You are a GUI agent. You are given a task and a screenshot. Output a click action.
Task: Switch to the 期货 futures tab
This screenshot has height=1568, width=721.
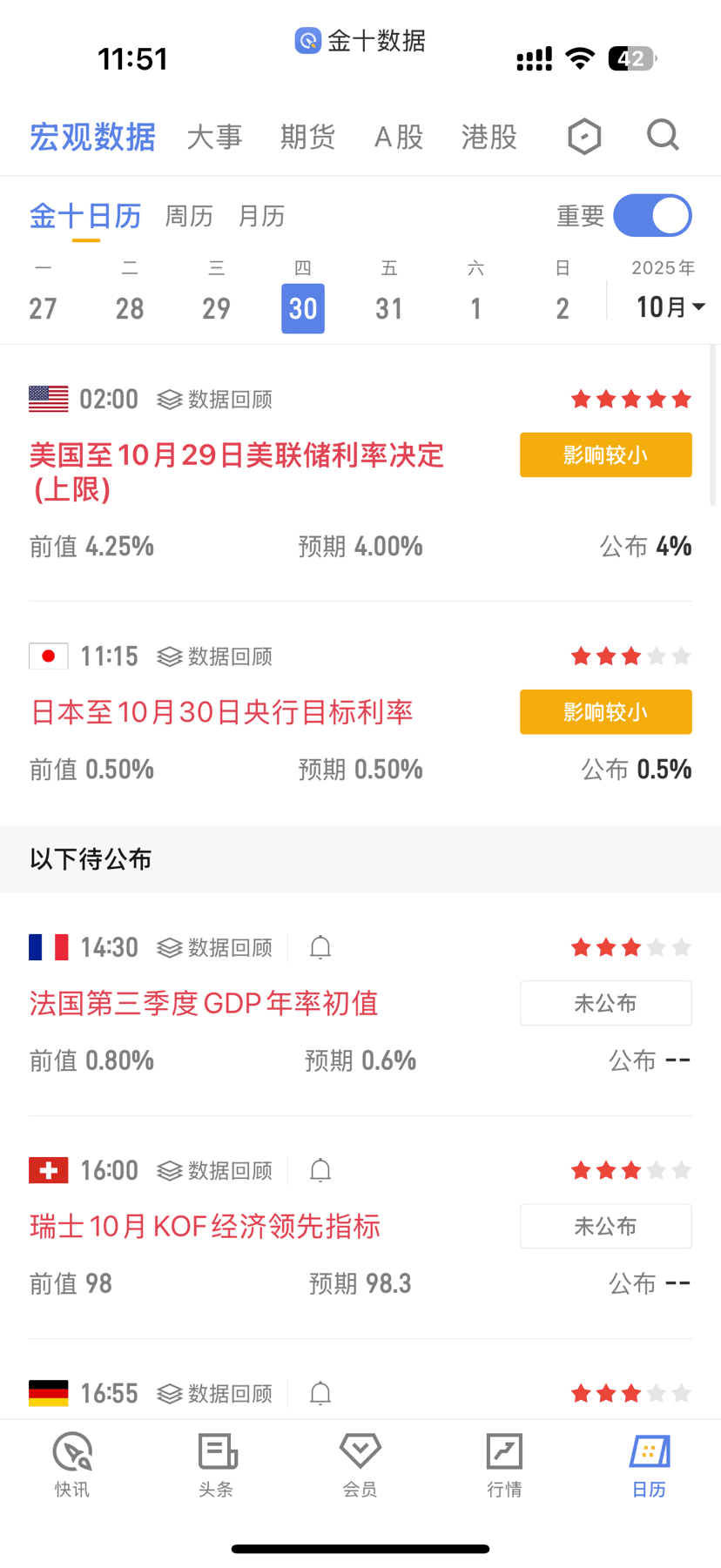coord(307,137)
